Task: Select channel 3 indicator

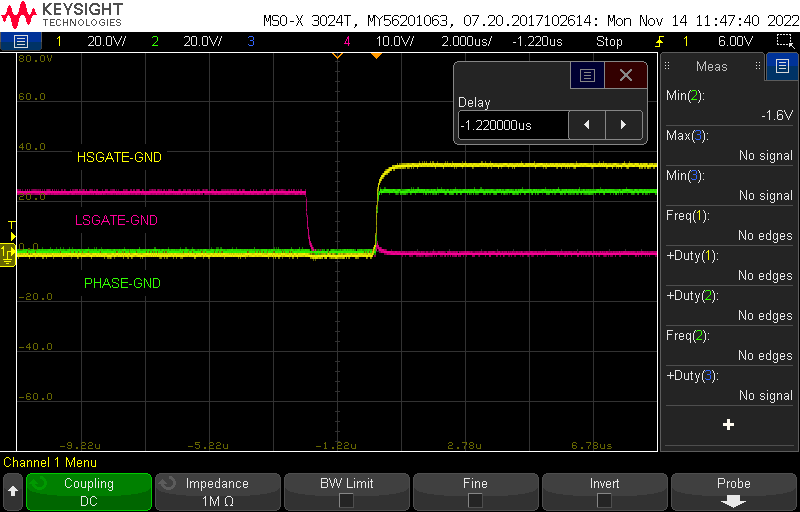Action: (251, 41)
